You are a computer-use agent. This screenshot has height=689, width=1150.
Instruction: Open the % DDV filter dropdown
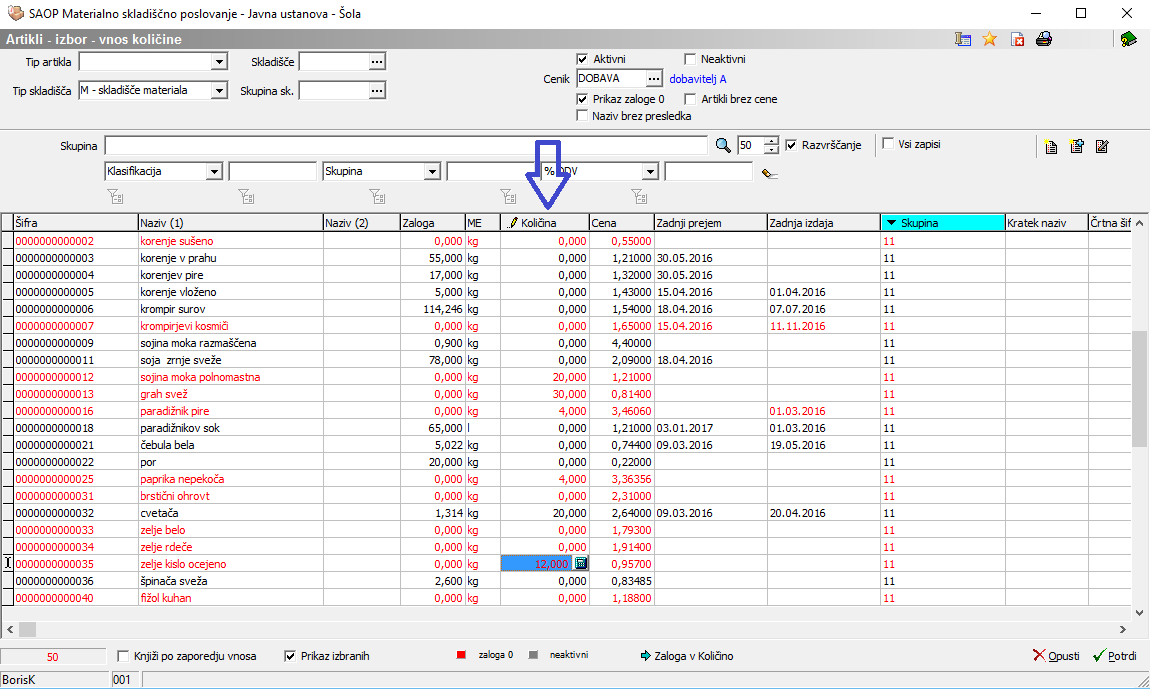[x=651, y=171]
